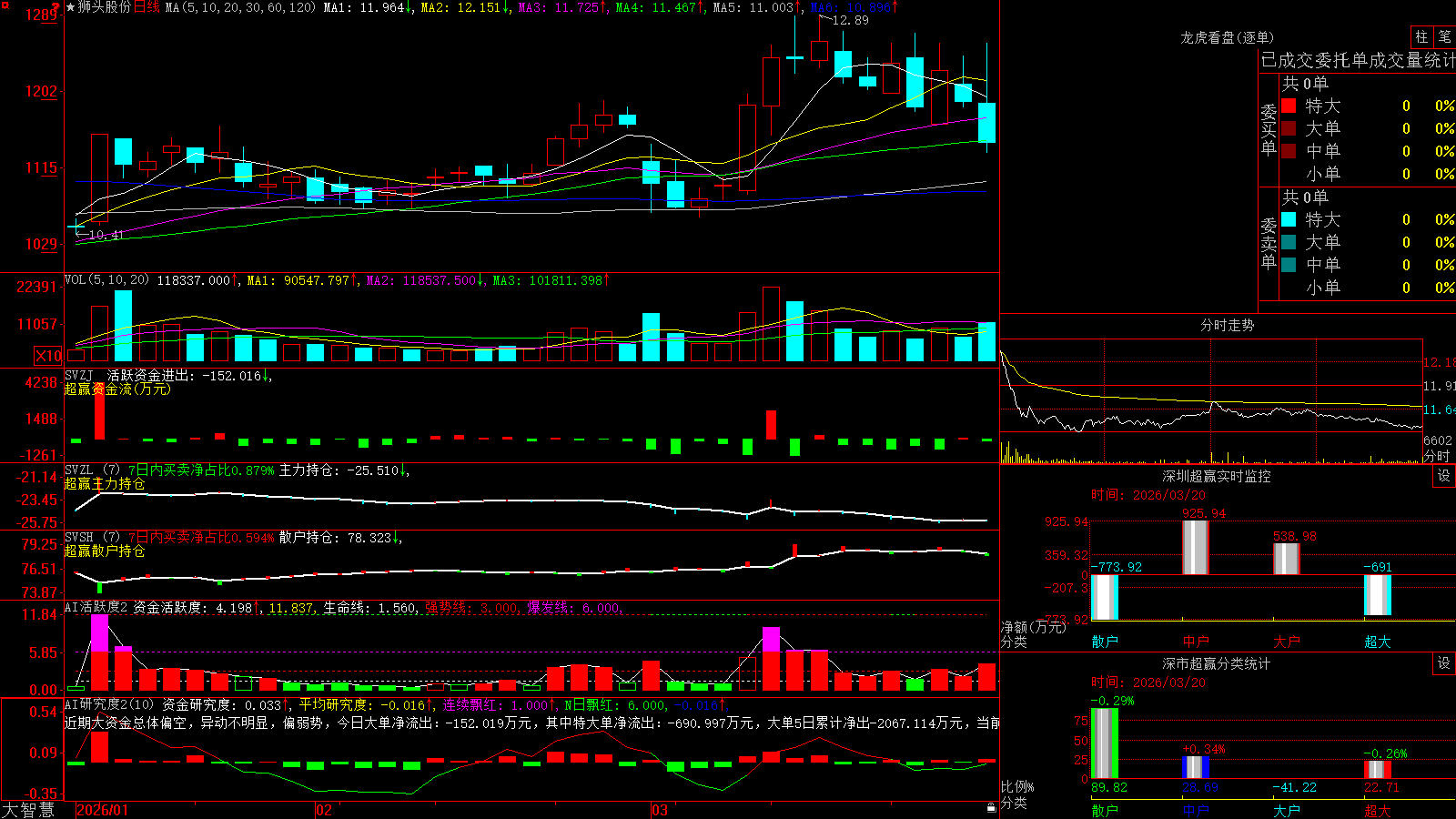Click the magenta-topped AI活跃度 bar in March
The width and height of the screenshot is (1456, 819).
(x=771, y=658)
